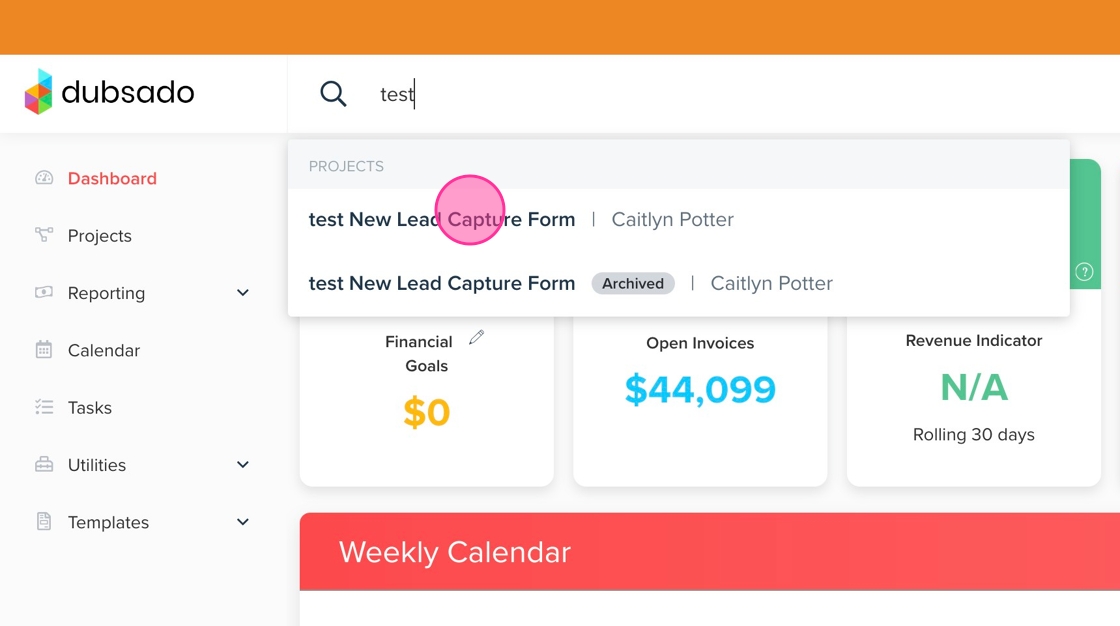Click the Projects workflow icon
Viewport: 1120px width, 626px height.
(44, 235)
